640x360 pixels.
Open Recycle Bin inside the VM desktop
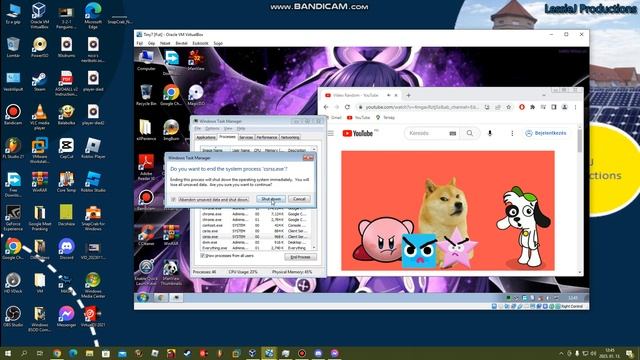click(146, 95)
